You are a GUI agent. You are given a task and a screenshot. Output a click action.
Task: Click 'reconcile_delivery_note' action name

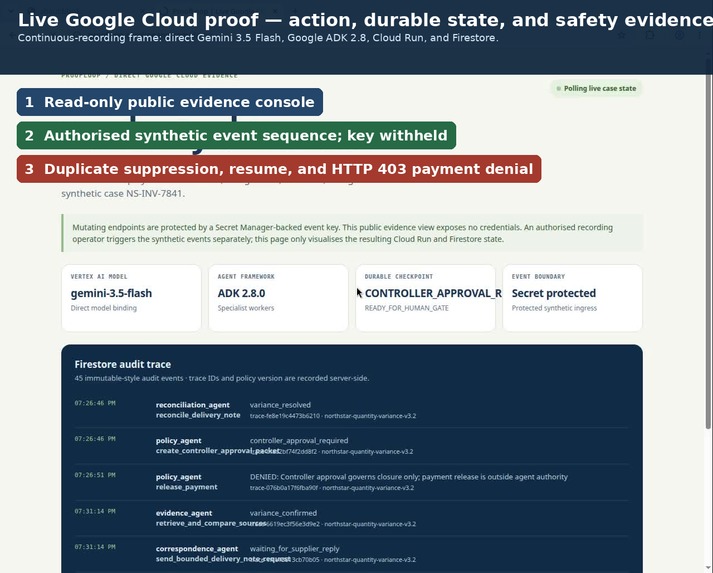pos(198,415)
